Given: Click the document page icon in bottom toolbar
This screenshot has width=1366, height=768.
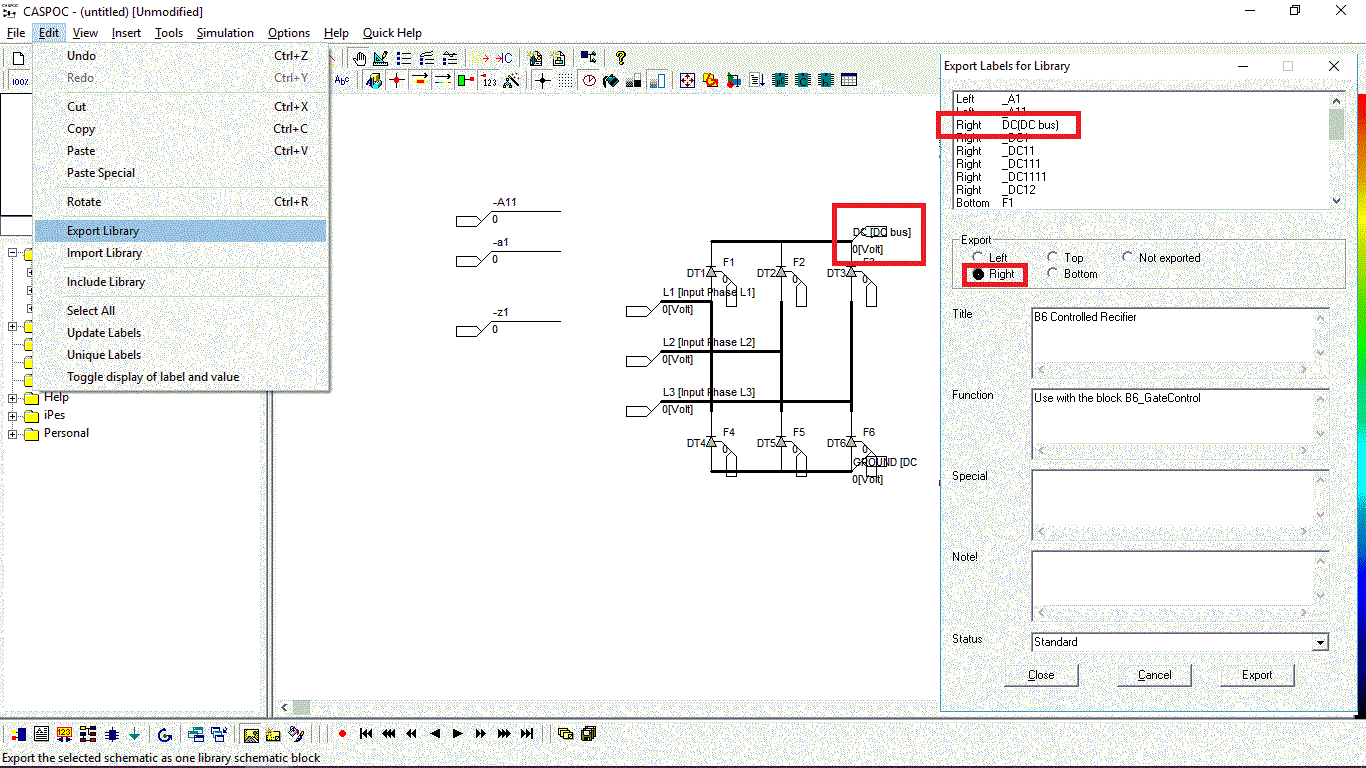Looking at the screenshot, I should 42,735.
